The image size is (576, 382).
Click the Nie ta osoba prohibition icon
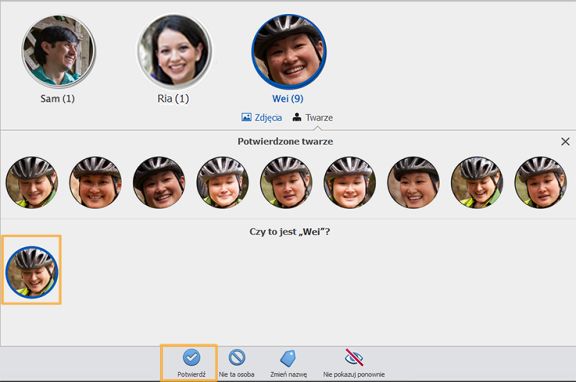coord(237,357)
